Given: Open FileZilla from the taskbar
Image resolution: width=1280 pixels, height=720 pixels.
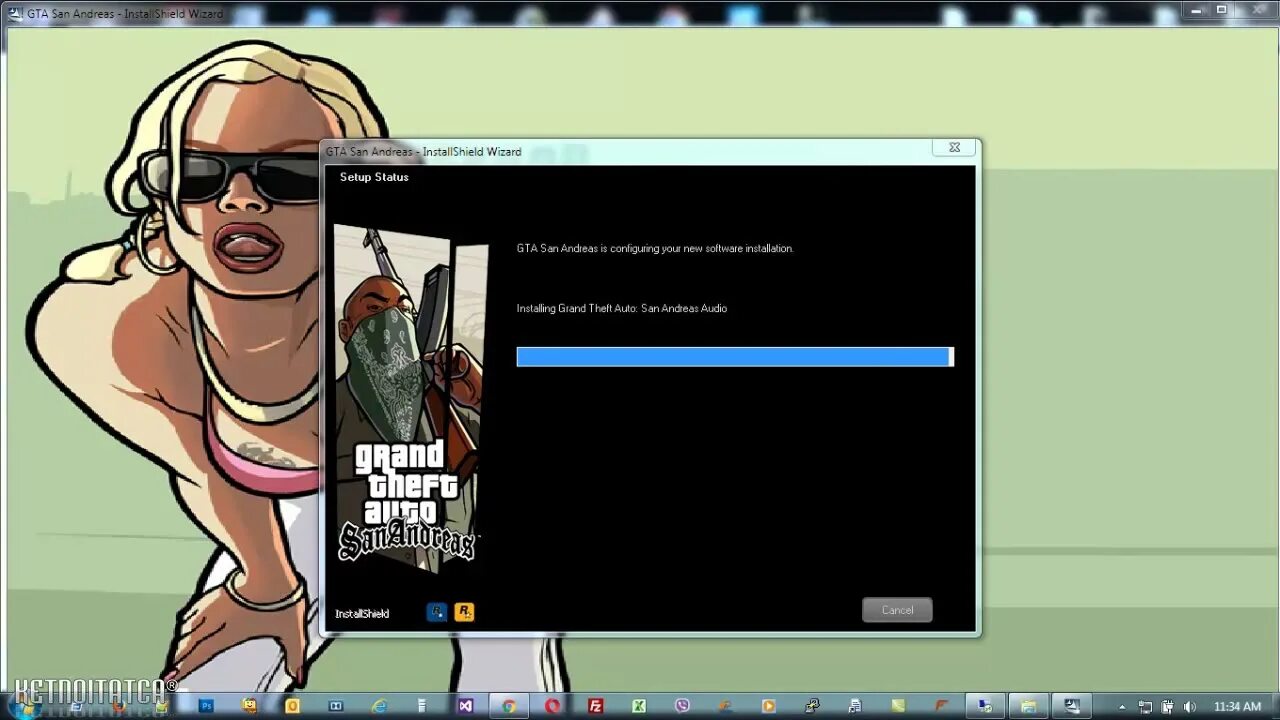Looking at the screenshot, I should 595,706.
